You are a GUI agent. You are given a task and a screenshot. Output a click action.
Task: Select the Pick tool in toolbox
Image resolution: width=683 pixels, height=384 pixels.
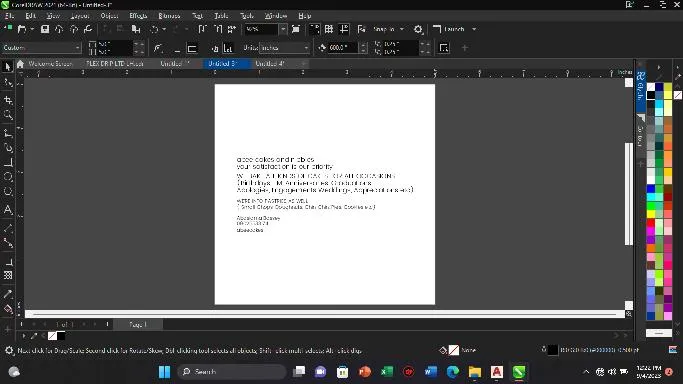pyautogui.click(x=7, y=67)
